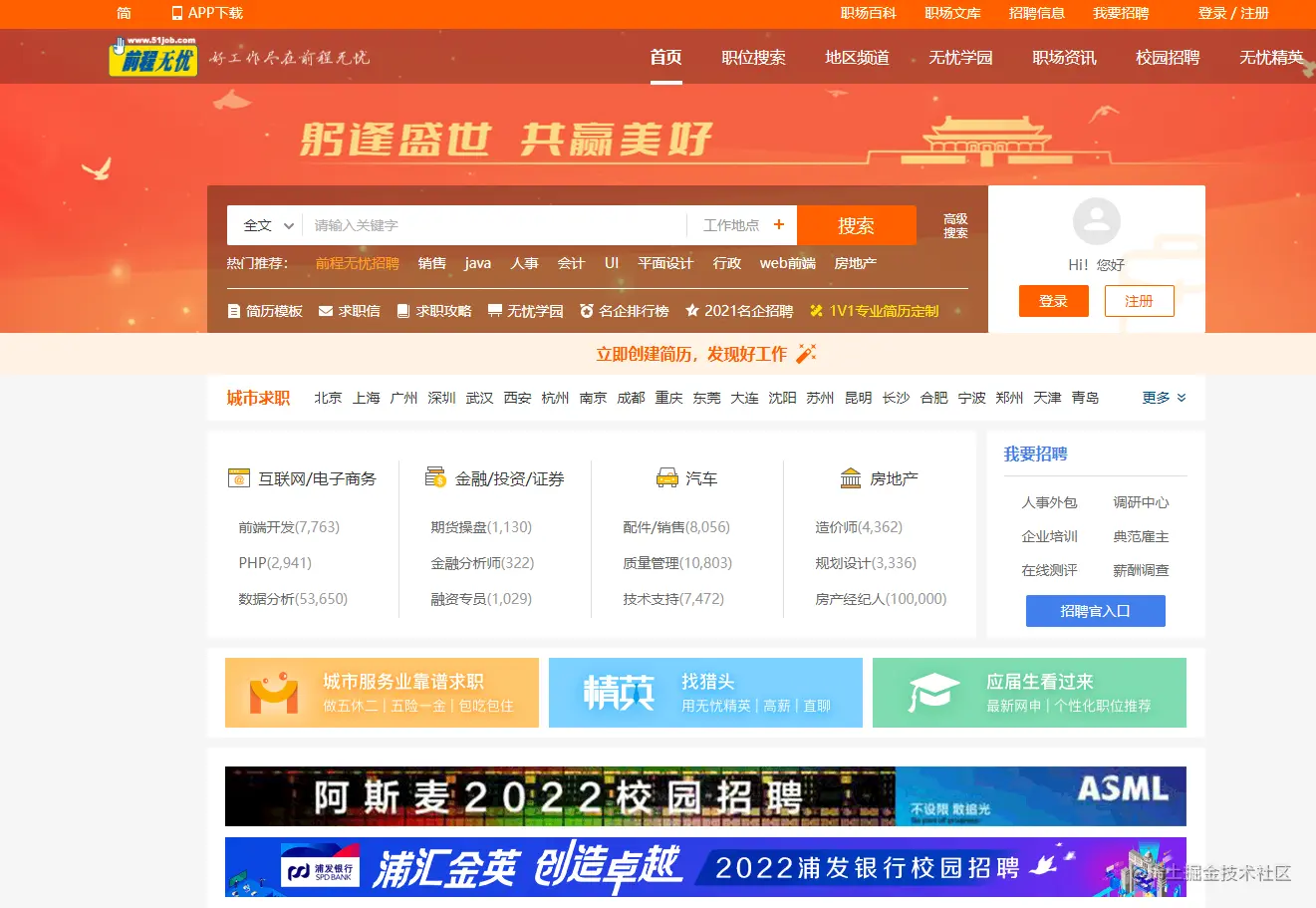Click the APP下载 phone icon

click(177, 13)
